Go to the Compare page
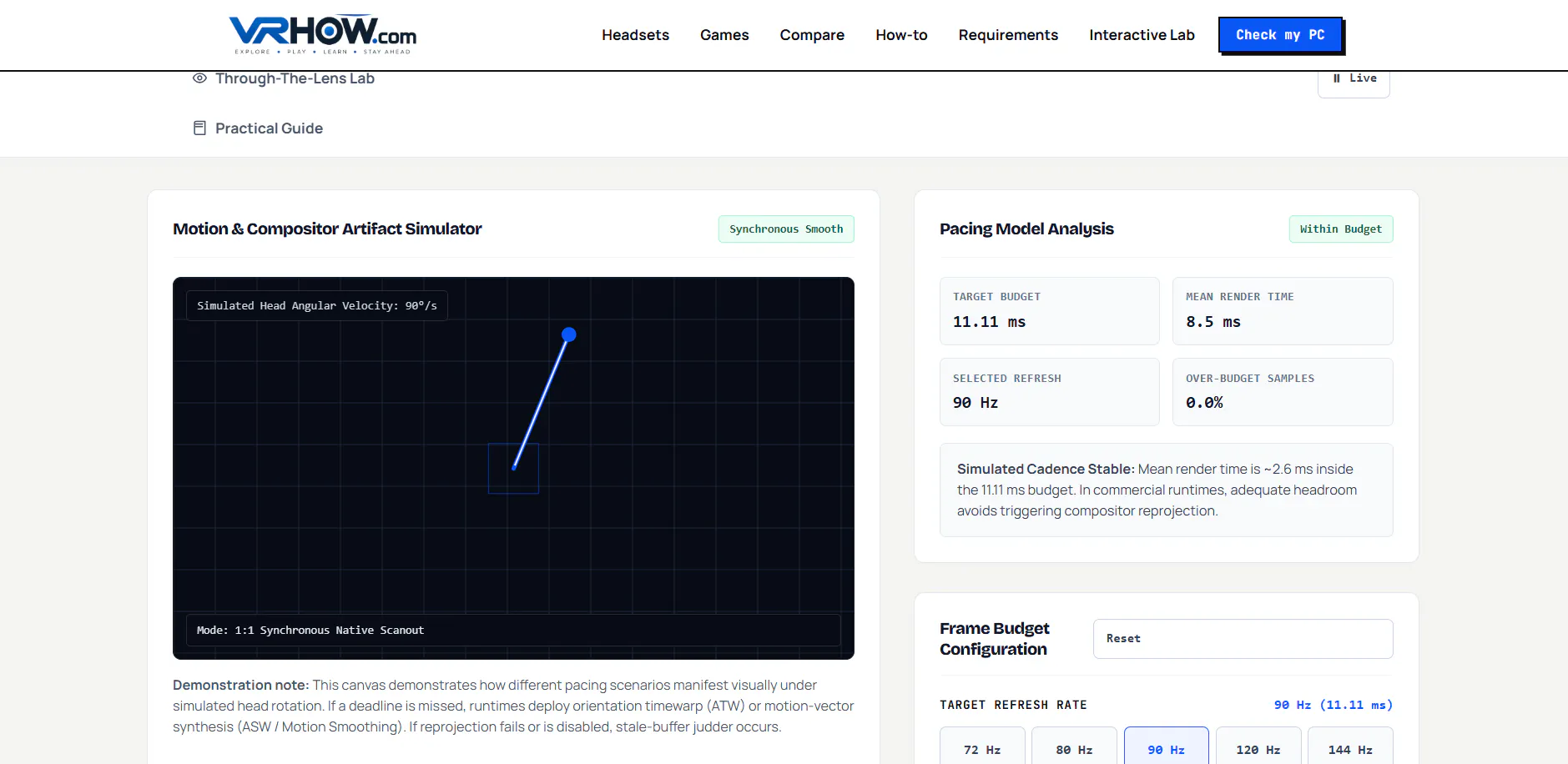This screenshot has width=1568, height=764. pos(812,35)
